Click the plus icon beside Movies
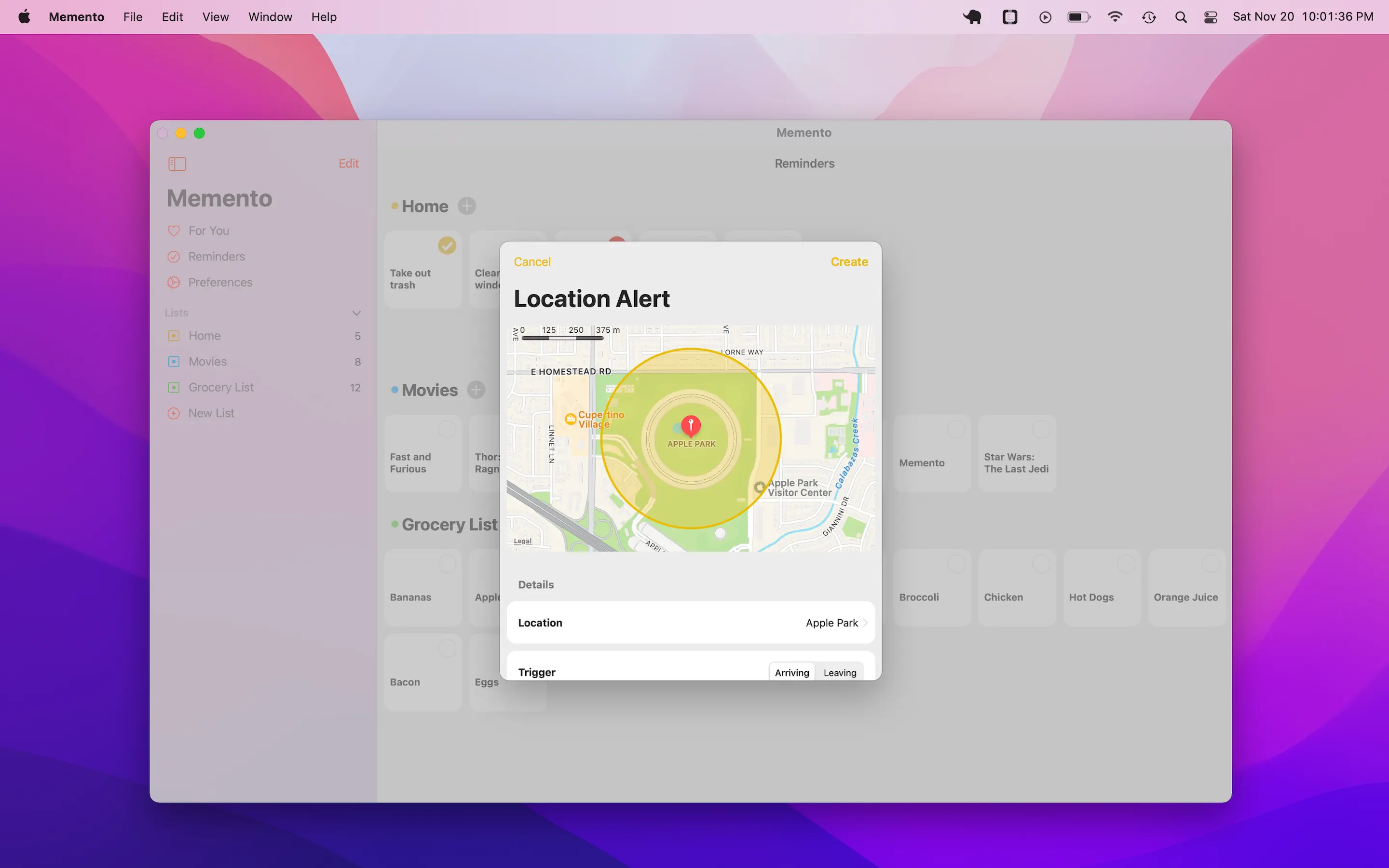Screen dimensions: 1389x868 [476, 390]
